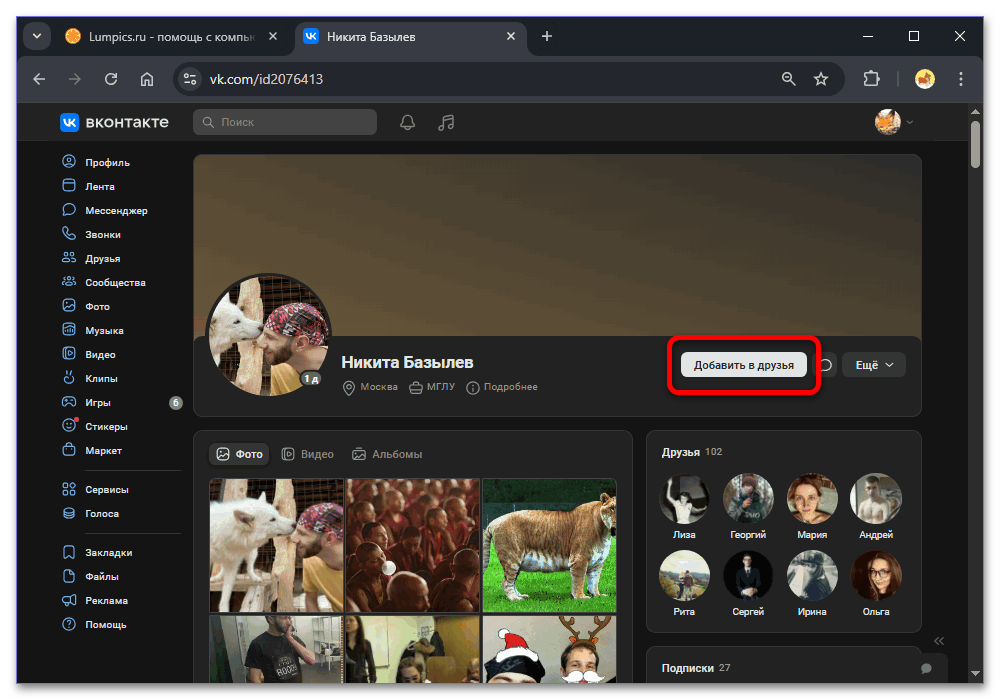This screenshot has width=1000, height=700.
Task: Go to Клипы section
Action: pyautogui.click(x=89, y=378)
